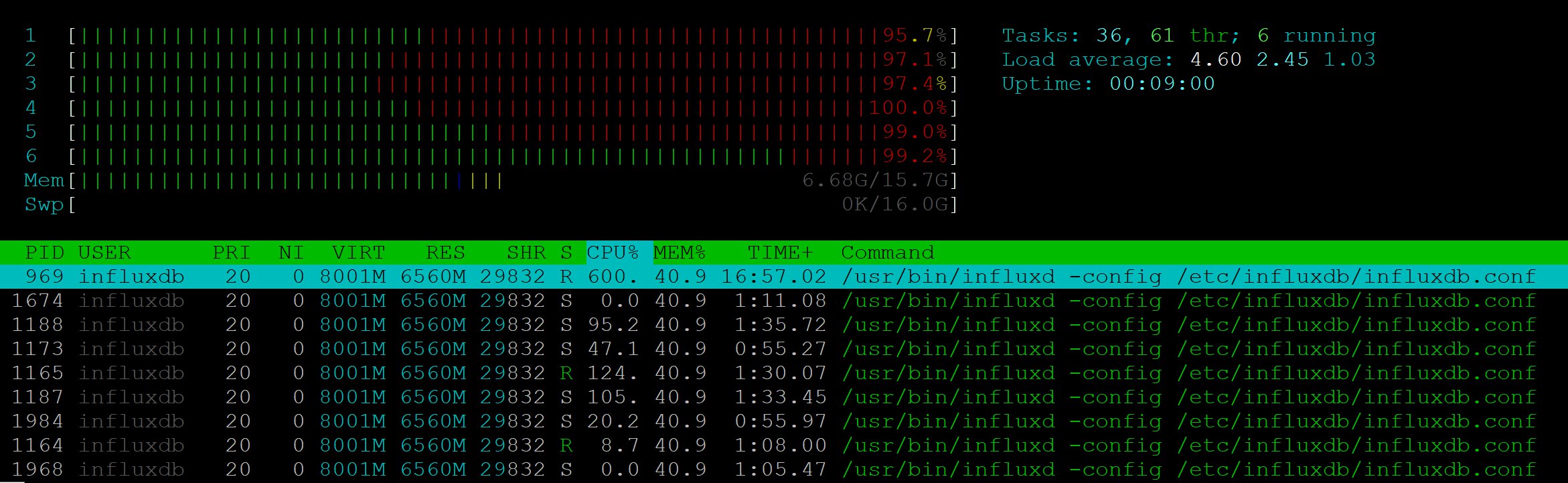Click the Swp usage bar 0K/16.0G
Screen dimensions: 1568x483
[514, 204]
